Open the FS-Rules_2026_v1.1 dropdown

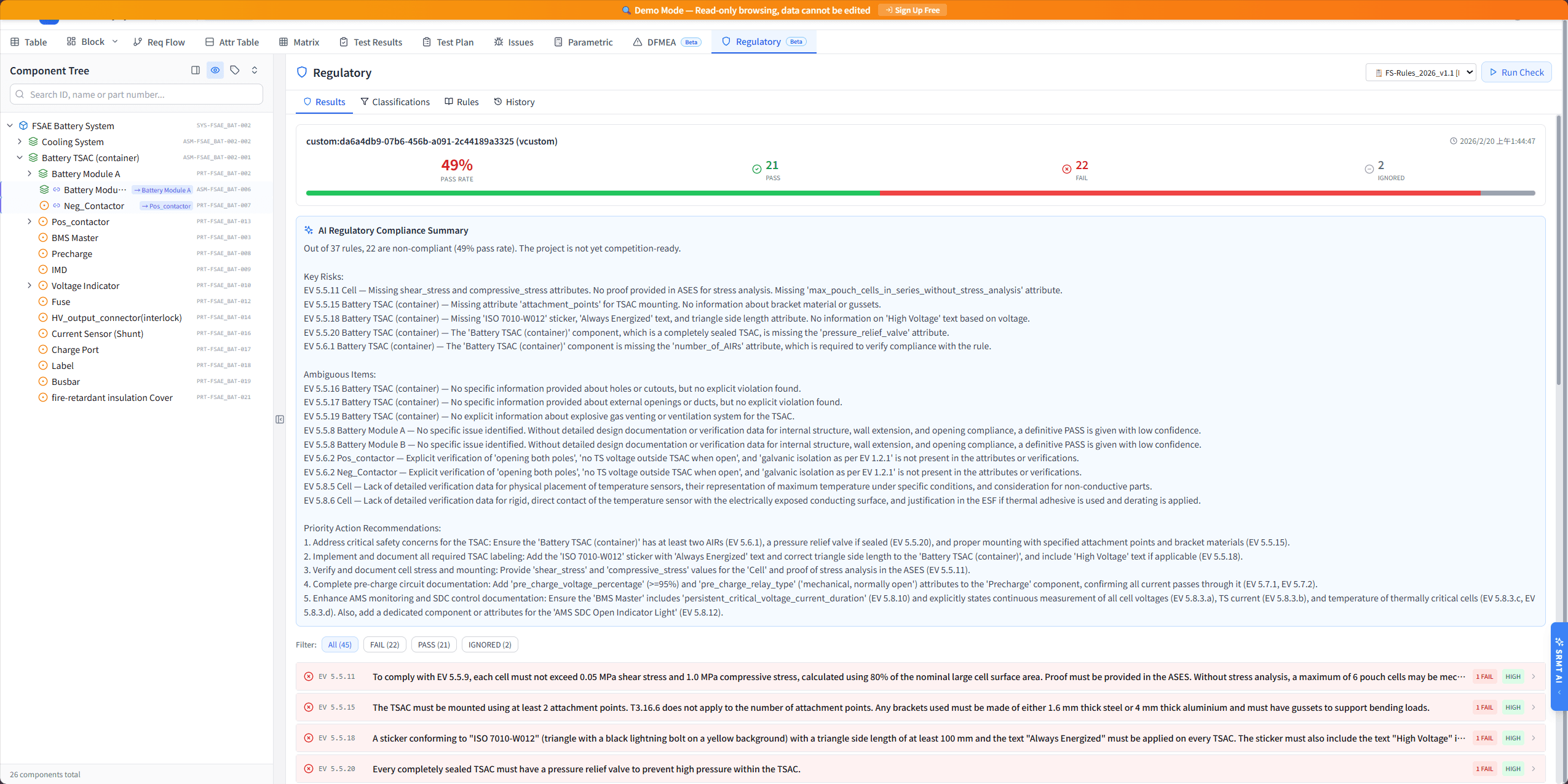click(1419, 72)
